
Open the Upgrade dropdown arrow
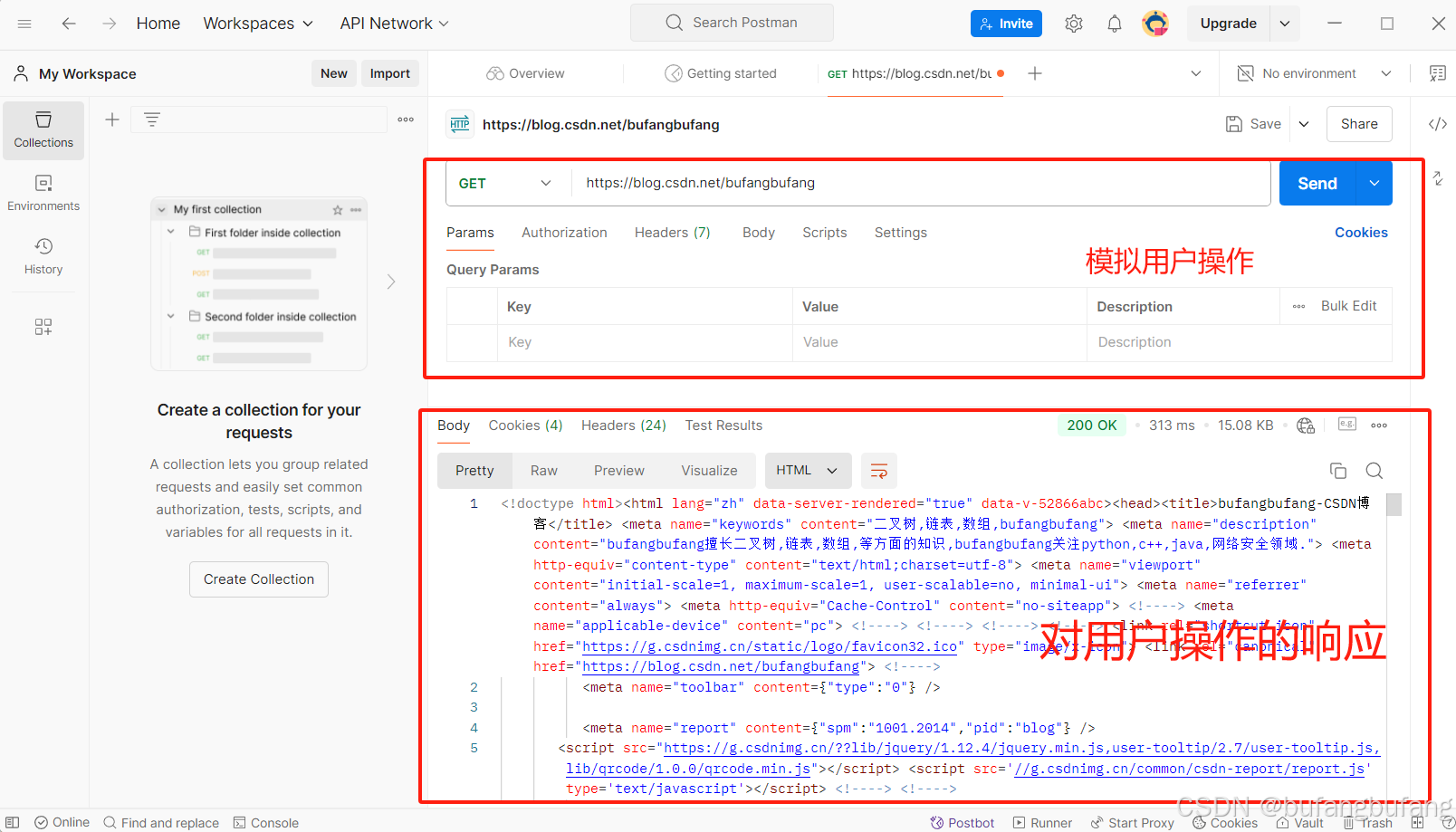1285,24
